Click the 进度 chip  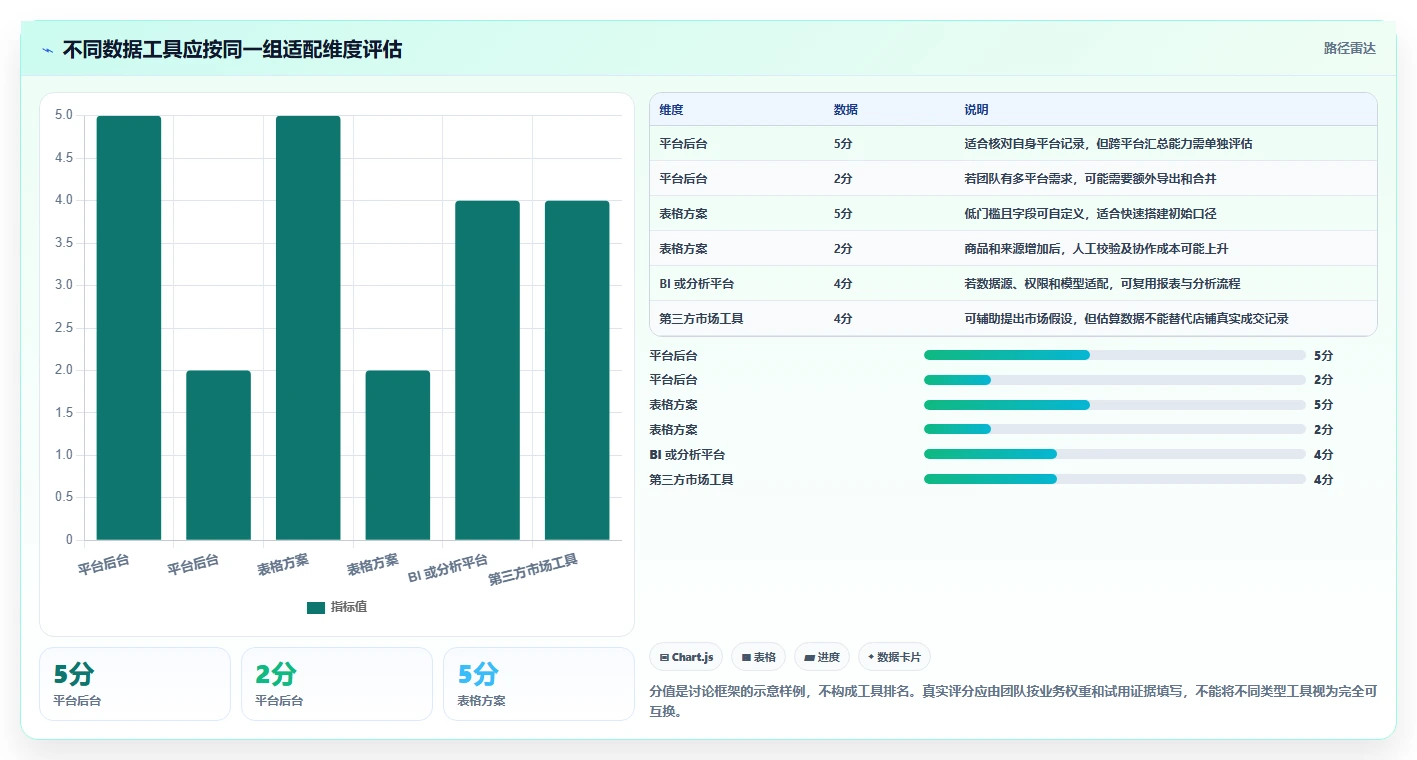821,657
